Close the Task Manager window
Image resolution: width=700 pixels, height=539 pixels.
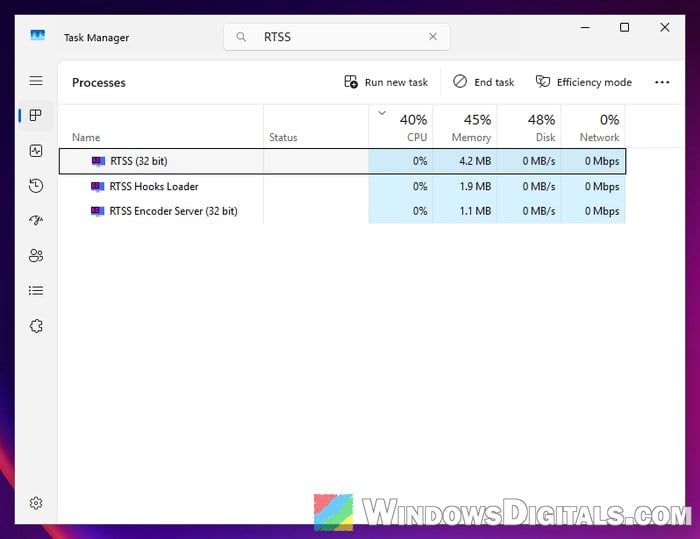665,28
